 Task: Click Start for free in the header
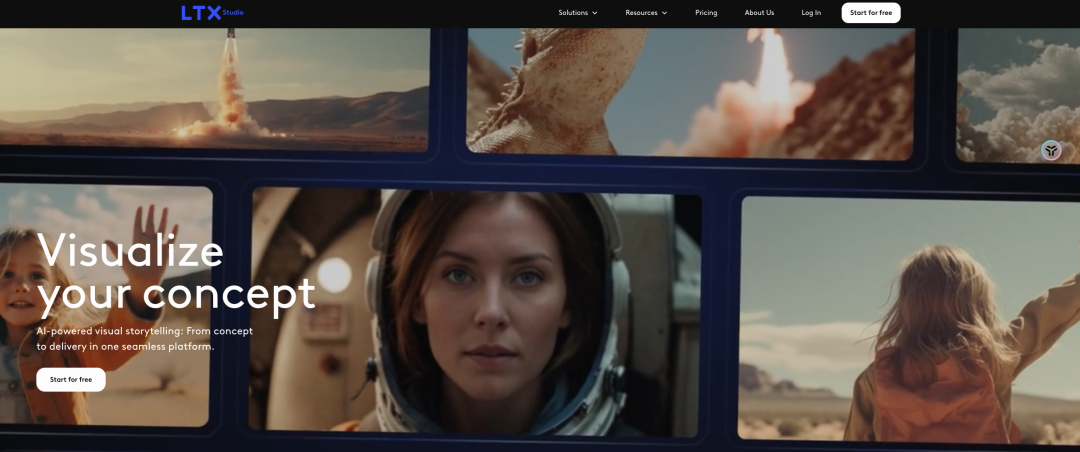click(871, 12)
